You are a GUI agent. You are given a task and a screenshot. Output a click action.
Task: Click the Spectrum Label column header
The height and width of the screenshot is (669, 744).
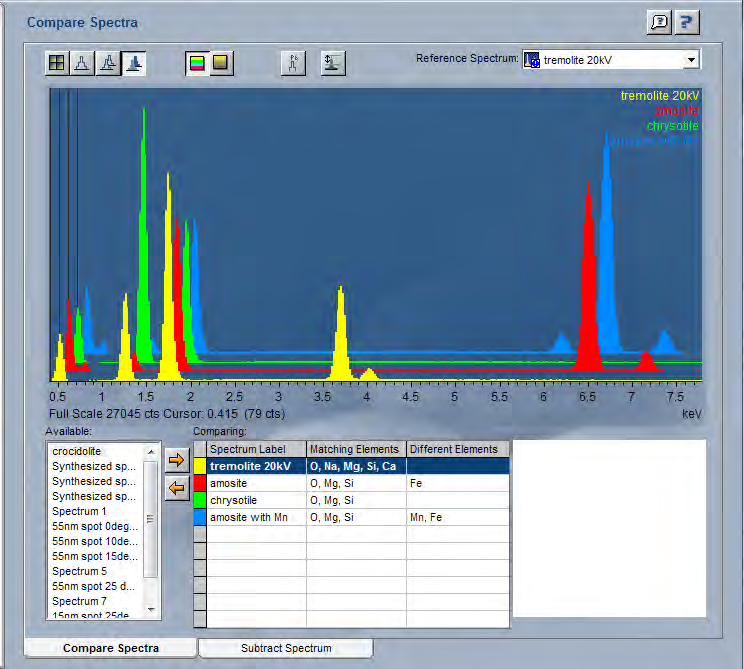(x=256, y=449)
